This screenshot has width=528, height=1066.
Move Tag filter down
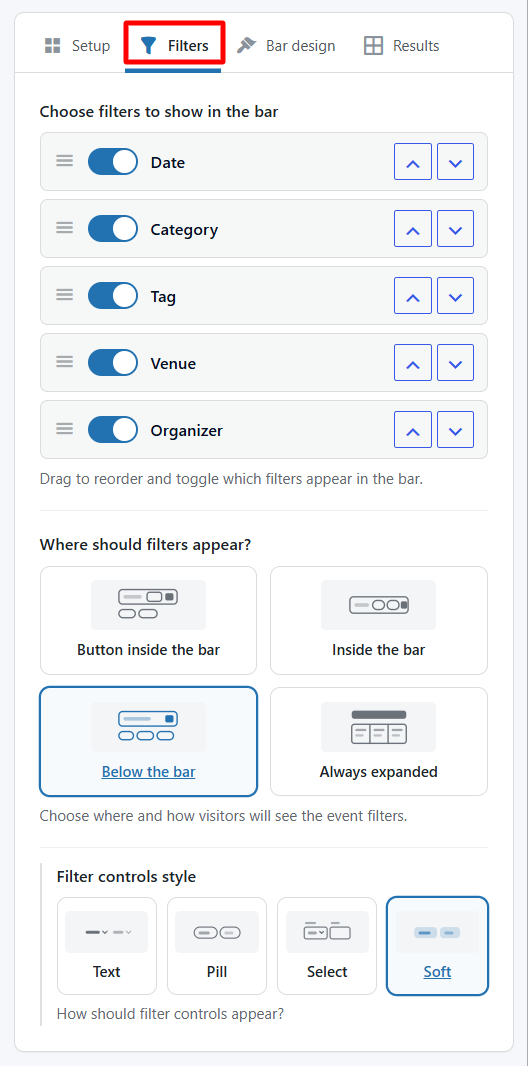(x=455, y=296)
